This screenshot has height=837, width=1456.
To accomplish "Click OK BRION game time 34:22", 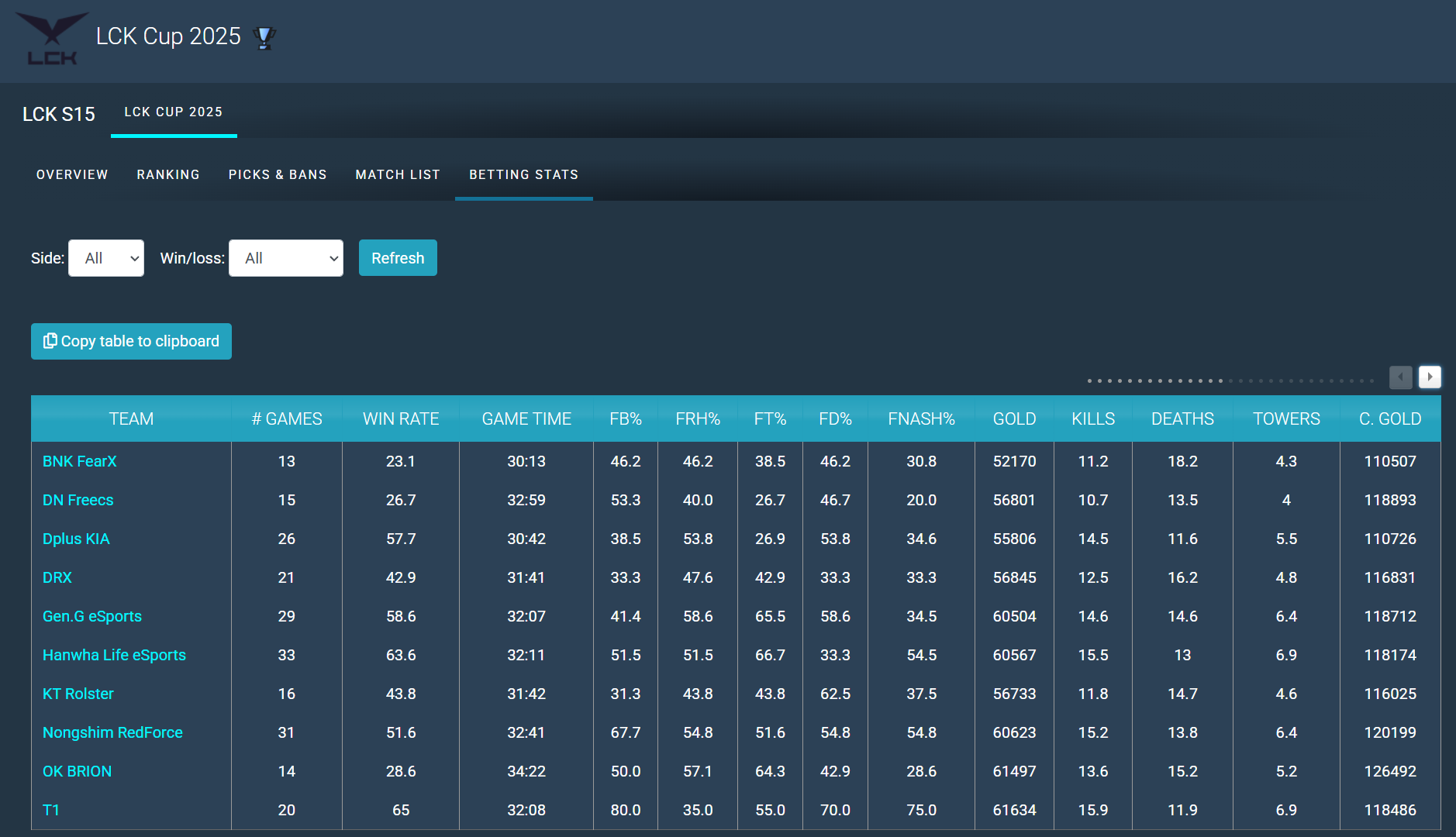I will point(526,771).
